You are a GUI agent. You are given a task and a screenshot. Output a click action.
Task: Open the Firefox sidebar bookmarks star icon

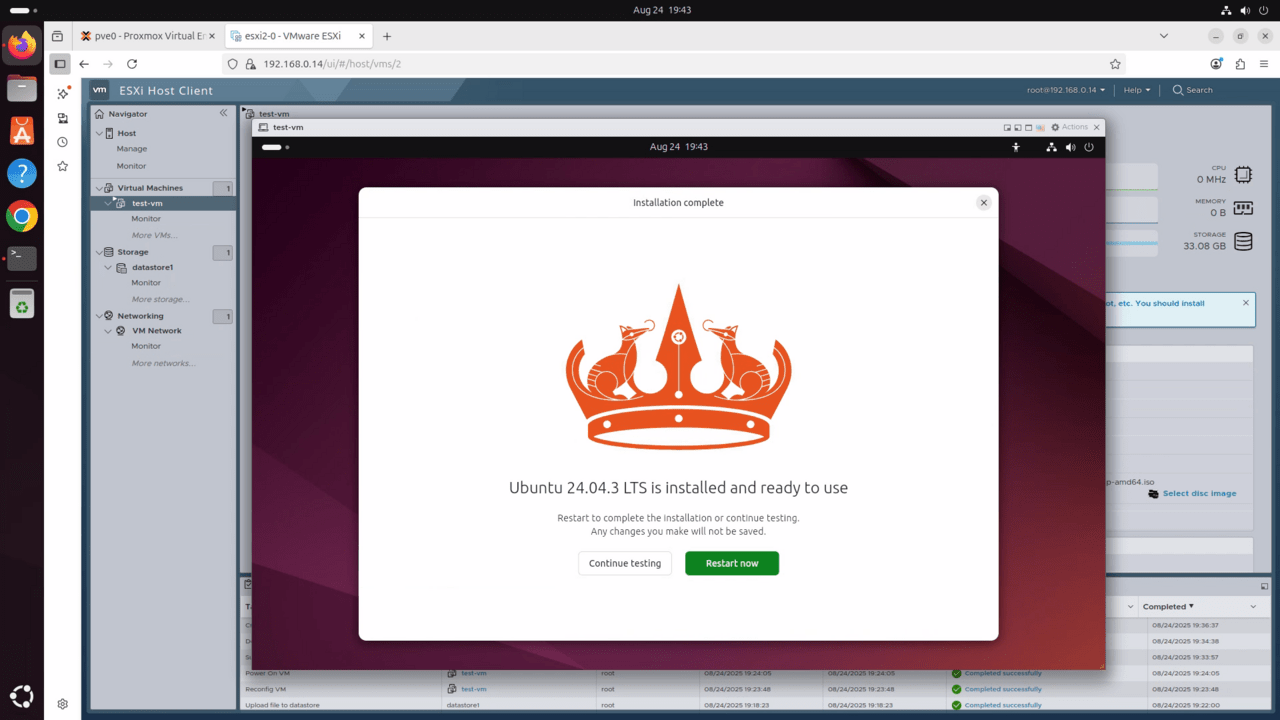point(62,166)
